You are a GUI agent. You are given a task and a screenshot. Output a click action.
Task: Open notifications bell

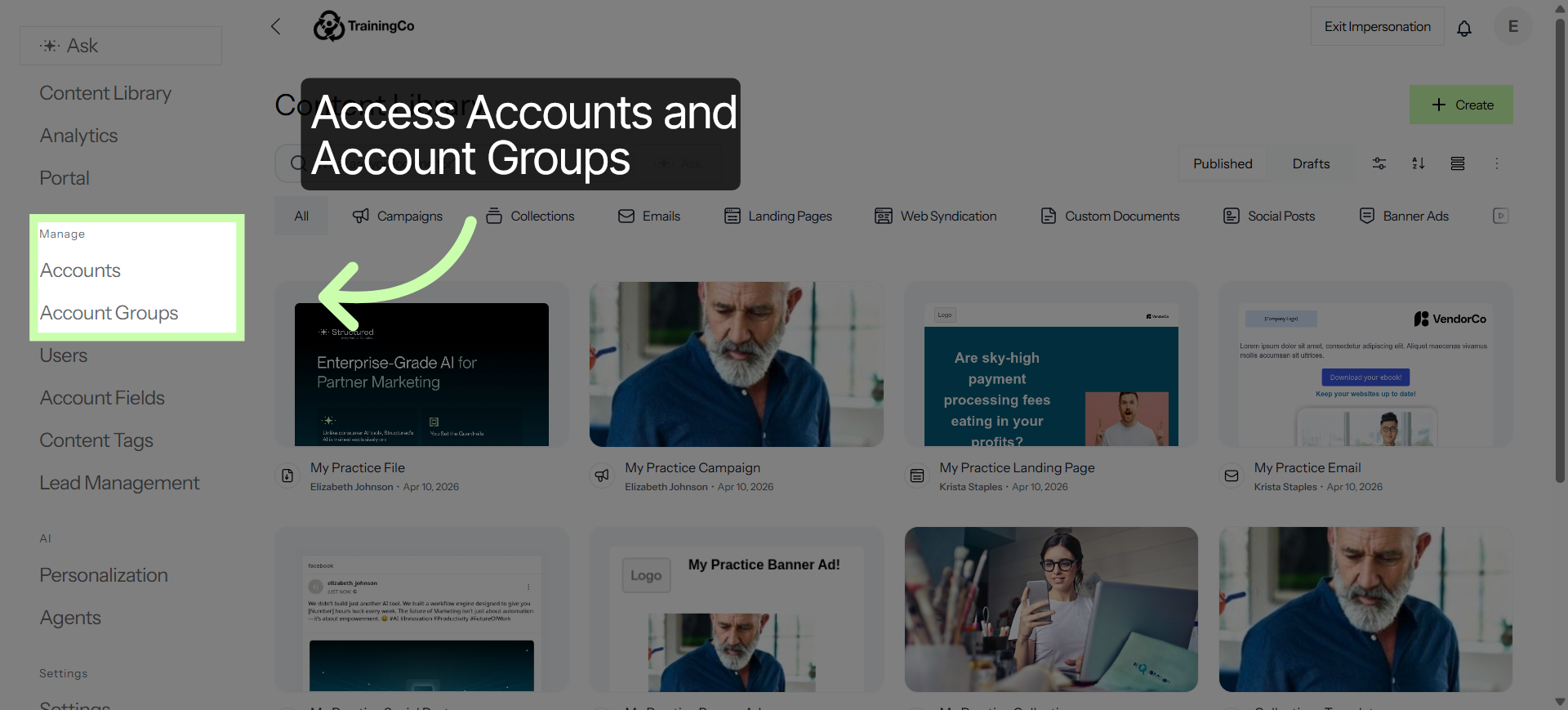pyautogui.click(x=1464, y=28)
